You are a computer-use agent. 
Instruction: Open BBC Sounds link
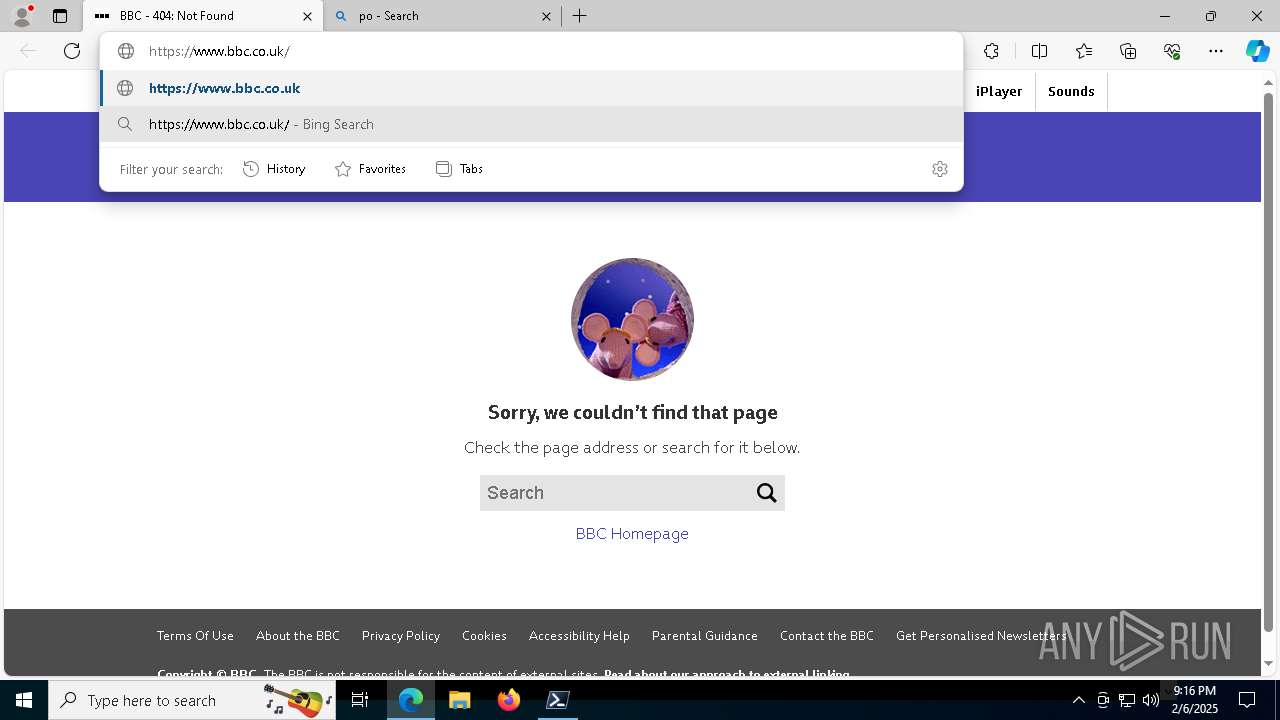1071,91
